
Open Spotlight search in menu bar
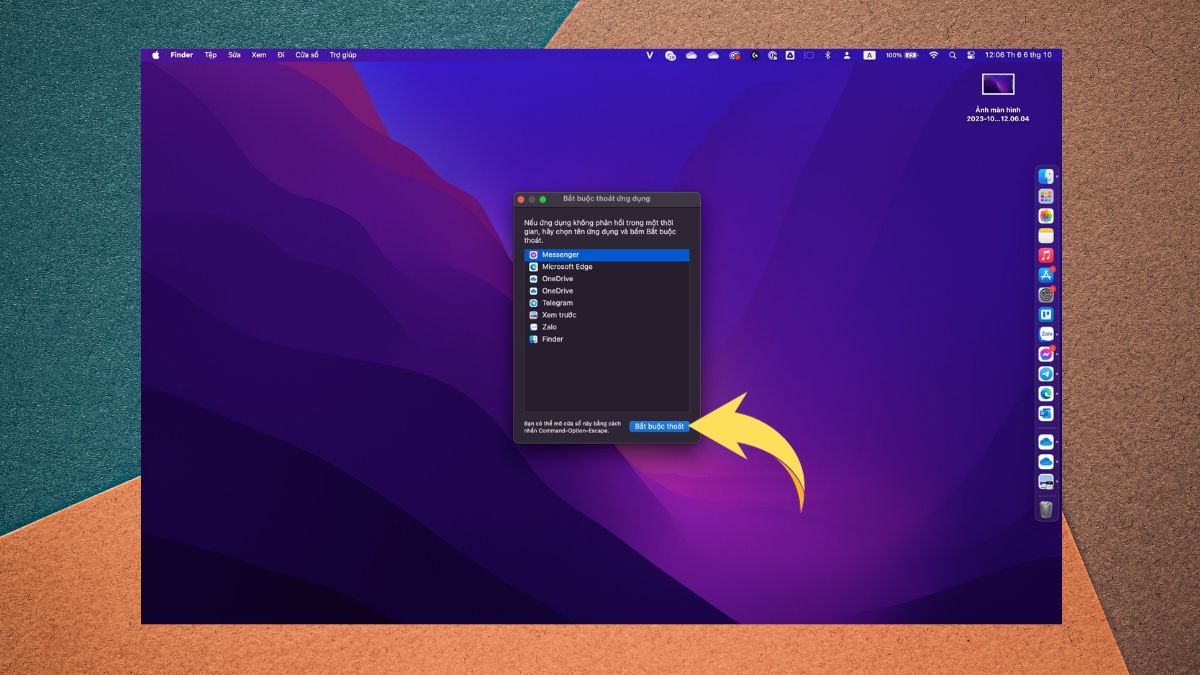[x=952, y=55]
